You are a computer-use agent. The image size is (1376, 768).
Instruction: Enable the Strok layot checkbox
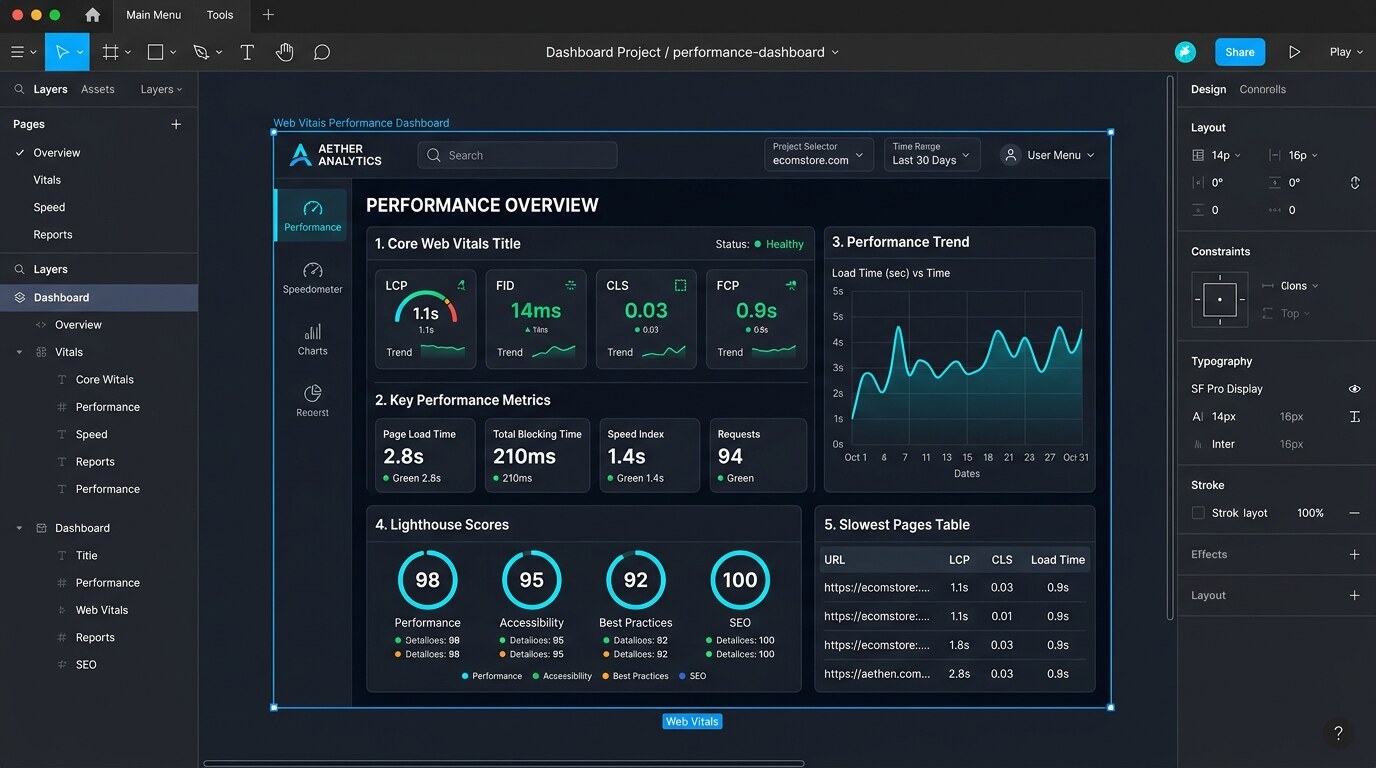(1198, 513)
